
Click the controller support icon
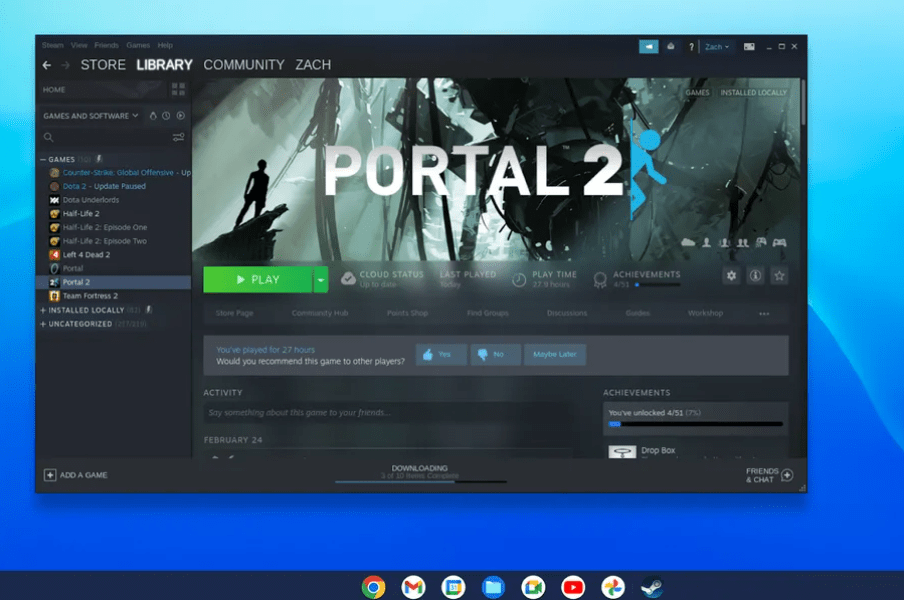[x=780, y=243]
